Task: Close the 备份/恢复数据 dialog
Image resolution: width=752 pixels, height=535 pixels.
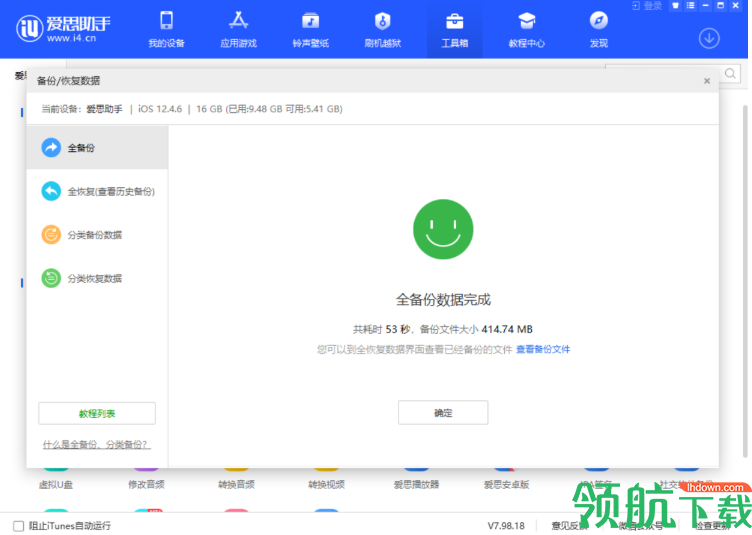Action: click(706, 81)
